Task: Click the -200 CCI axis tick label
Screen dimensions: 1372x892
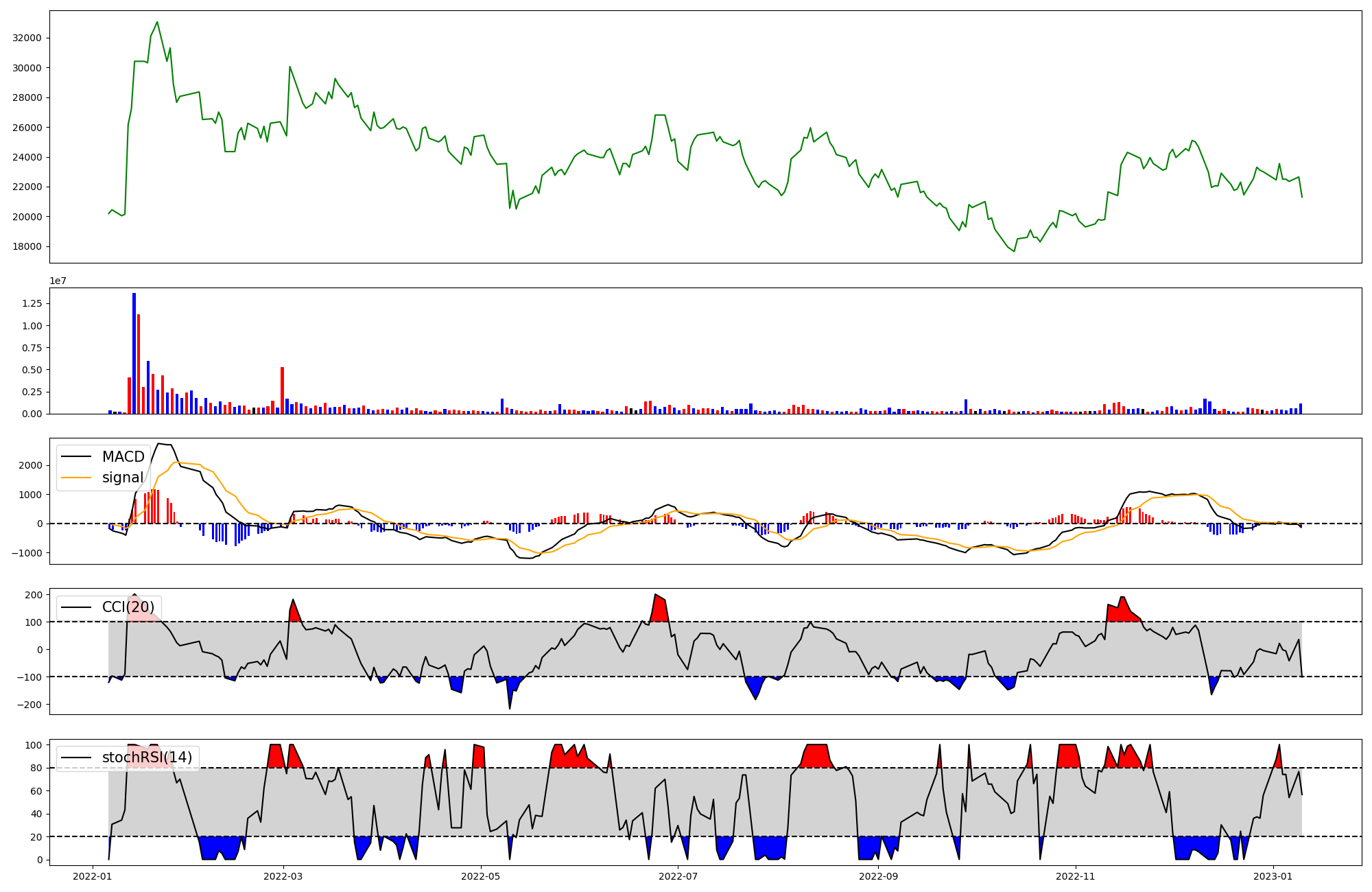Action: (x=28, y=705)
